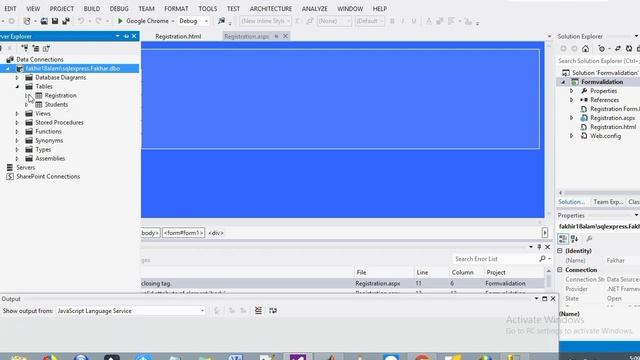
Task: Click the Fakhar value of the Name property
Action: tap(615, 260)
